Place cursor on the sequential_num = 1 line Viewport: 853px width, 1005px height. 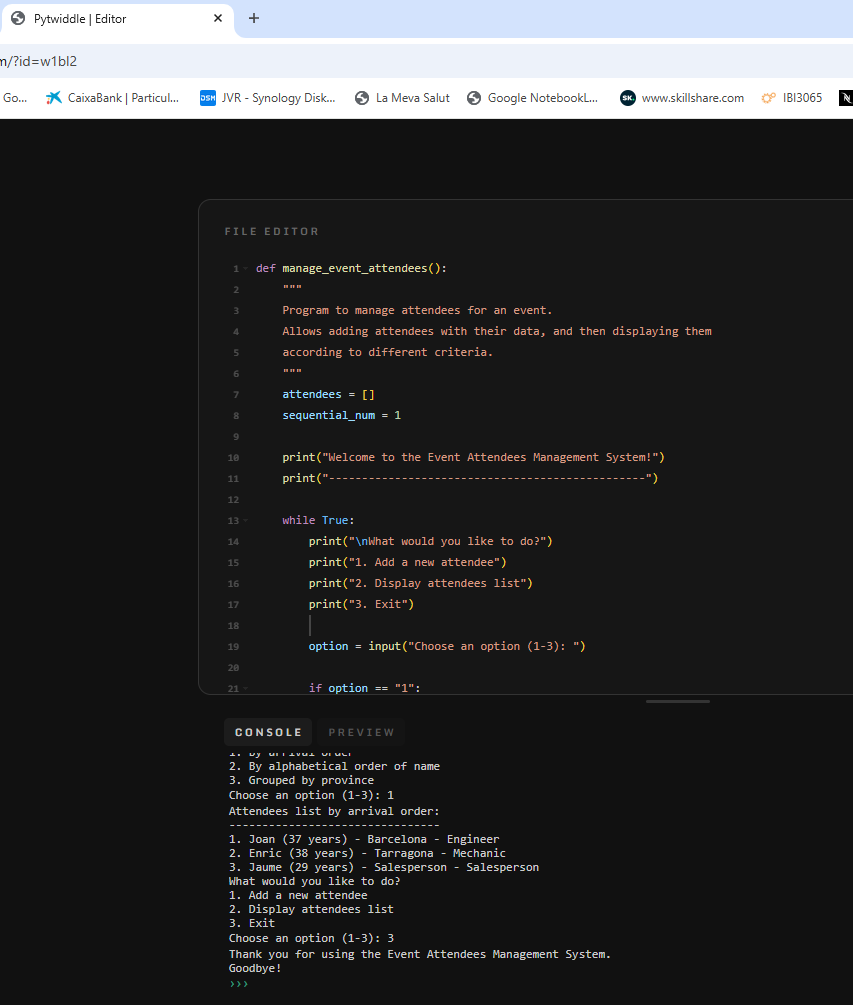pos(342,415)
